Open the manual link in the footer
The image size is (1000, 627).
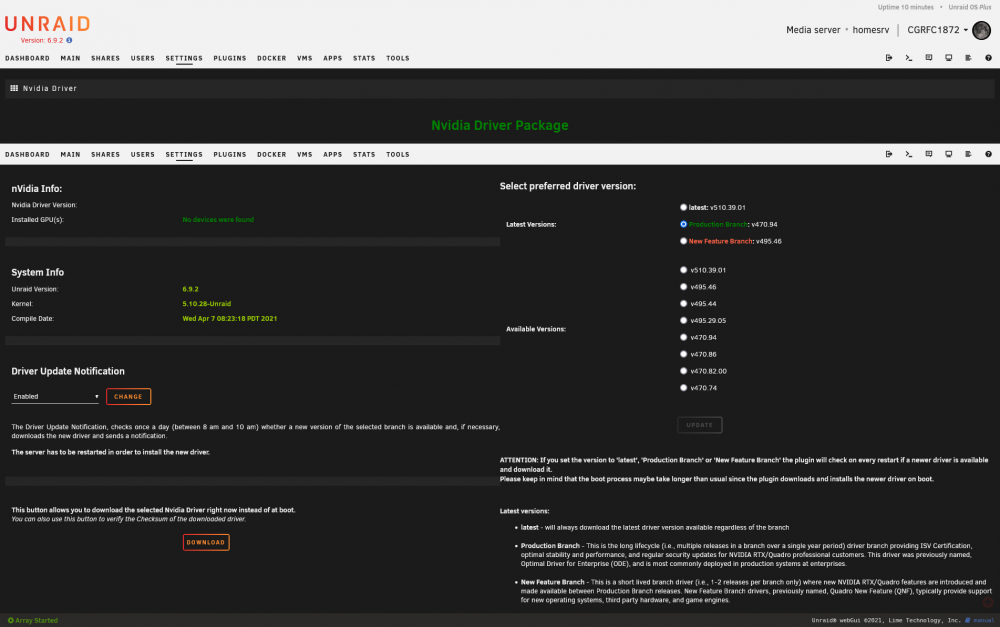point(983,620)
